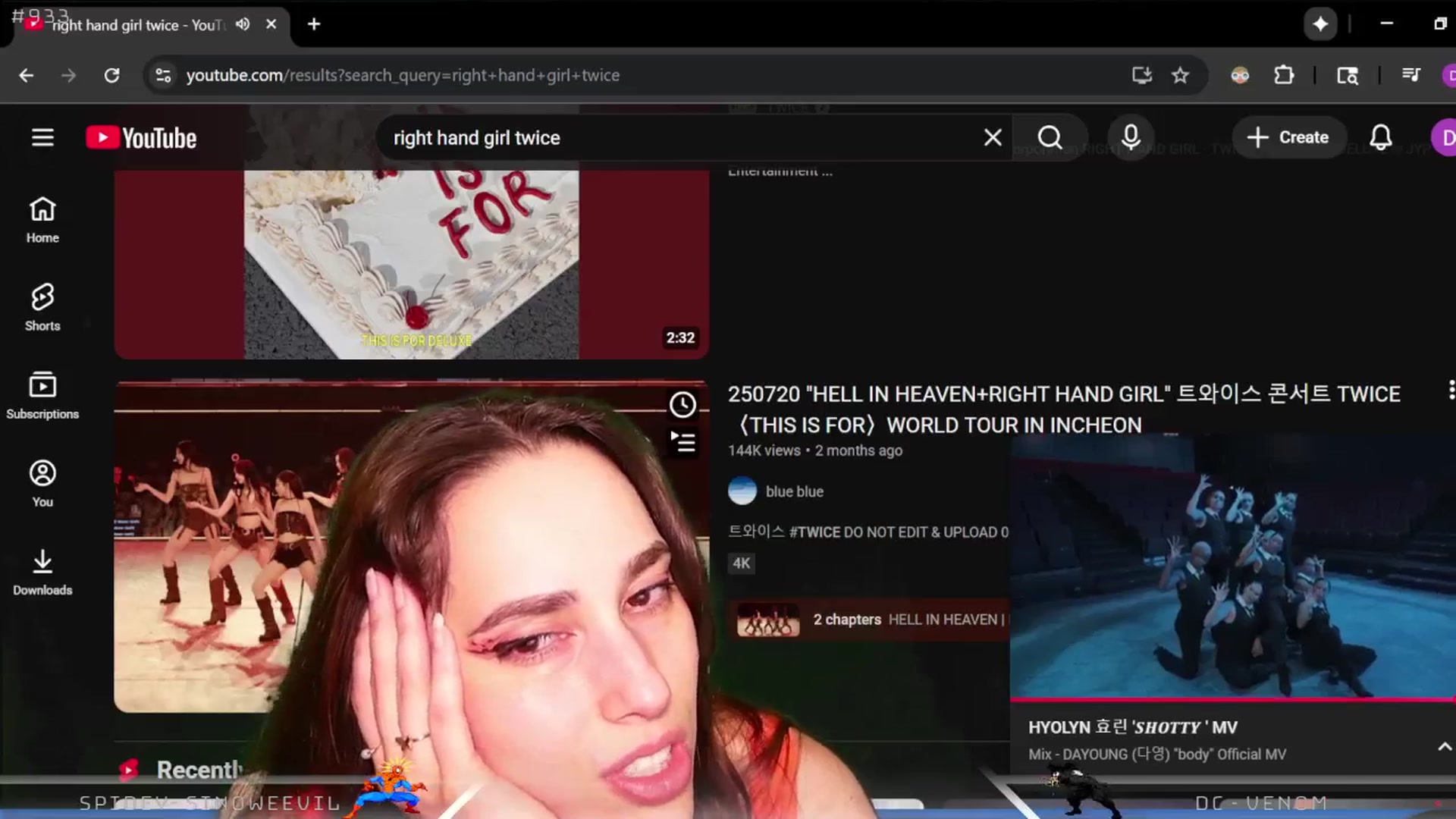
Task: Run the search with magnifier button
Action: coord(1050,137)
